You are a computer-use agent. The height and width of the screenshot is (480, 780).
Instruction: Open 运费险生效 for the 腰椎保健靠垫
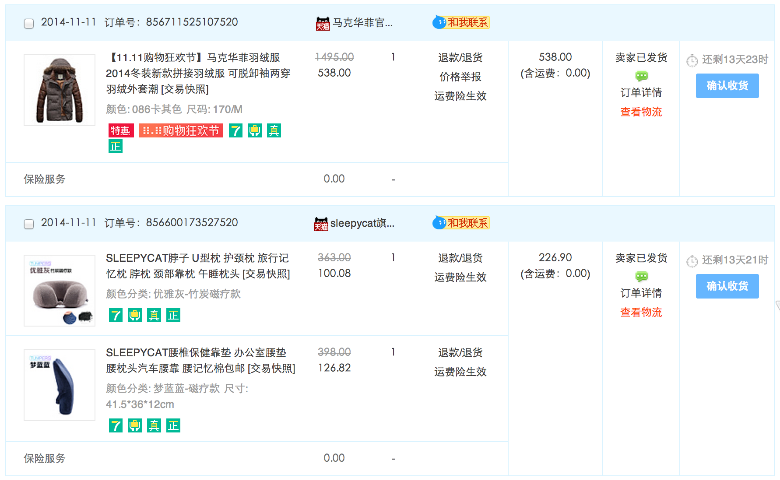460,372
